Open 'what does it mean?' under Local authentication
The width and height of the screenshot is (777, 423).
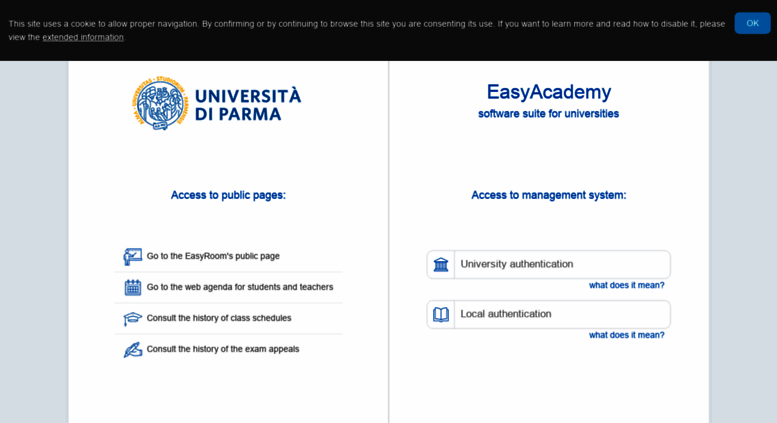click(626, 335)
